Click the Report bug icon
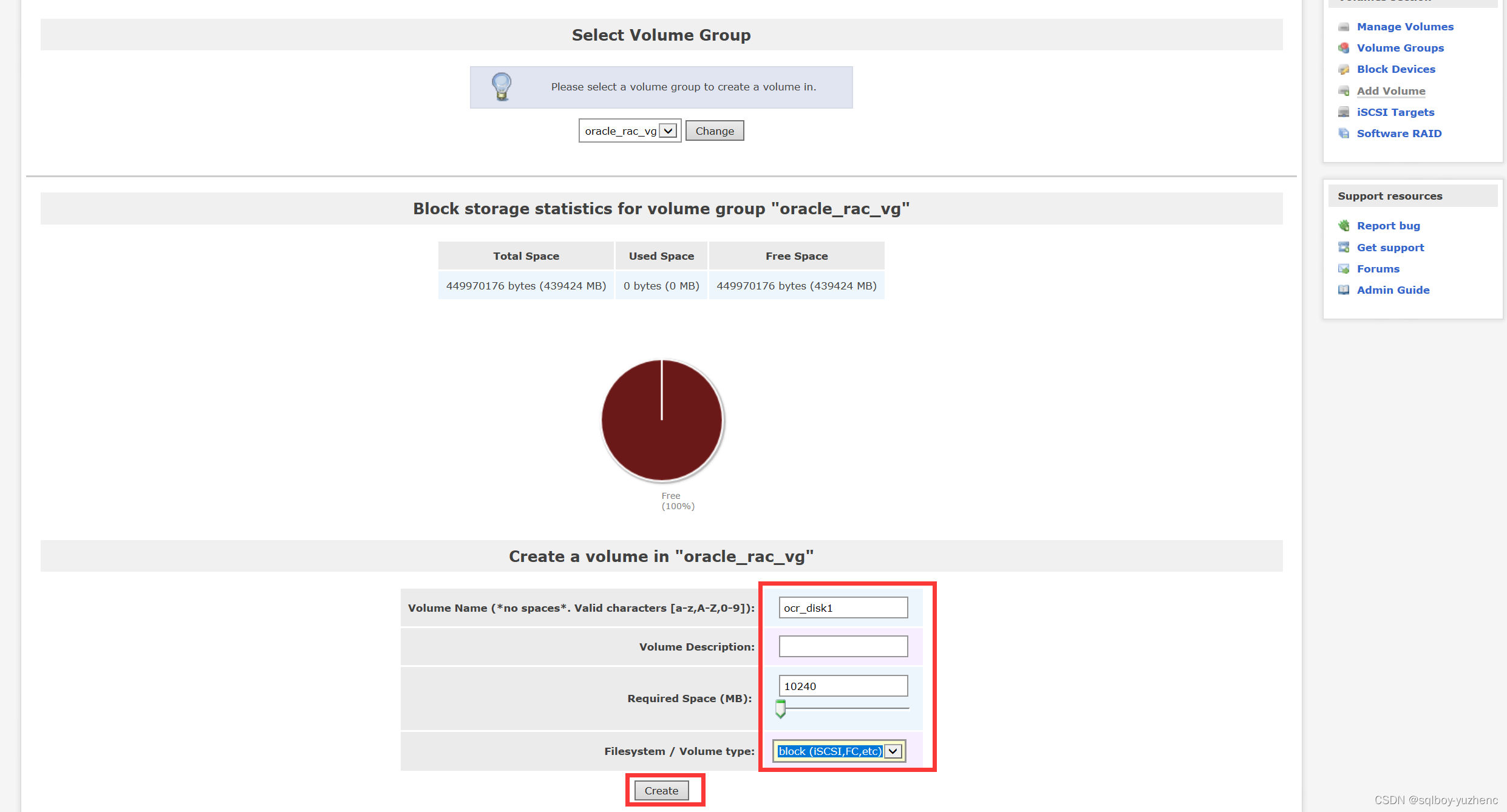 coord(1344,226)
